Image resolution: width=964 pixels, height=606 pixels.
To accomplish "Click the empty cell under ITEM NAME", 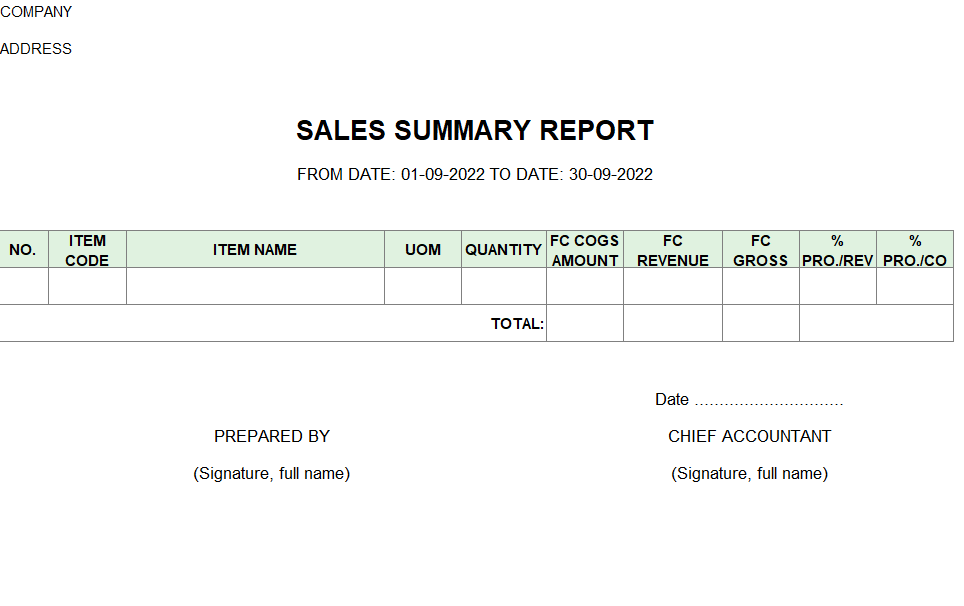I will [x=255, y=286].
